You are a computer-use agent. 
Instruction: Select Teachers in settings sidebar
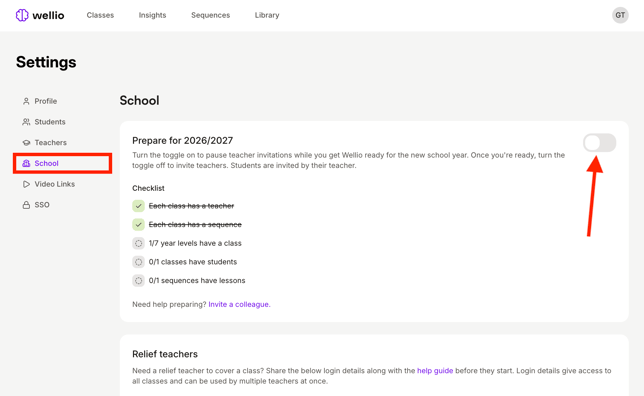pos(51,143)
